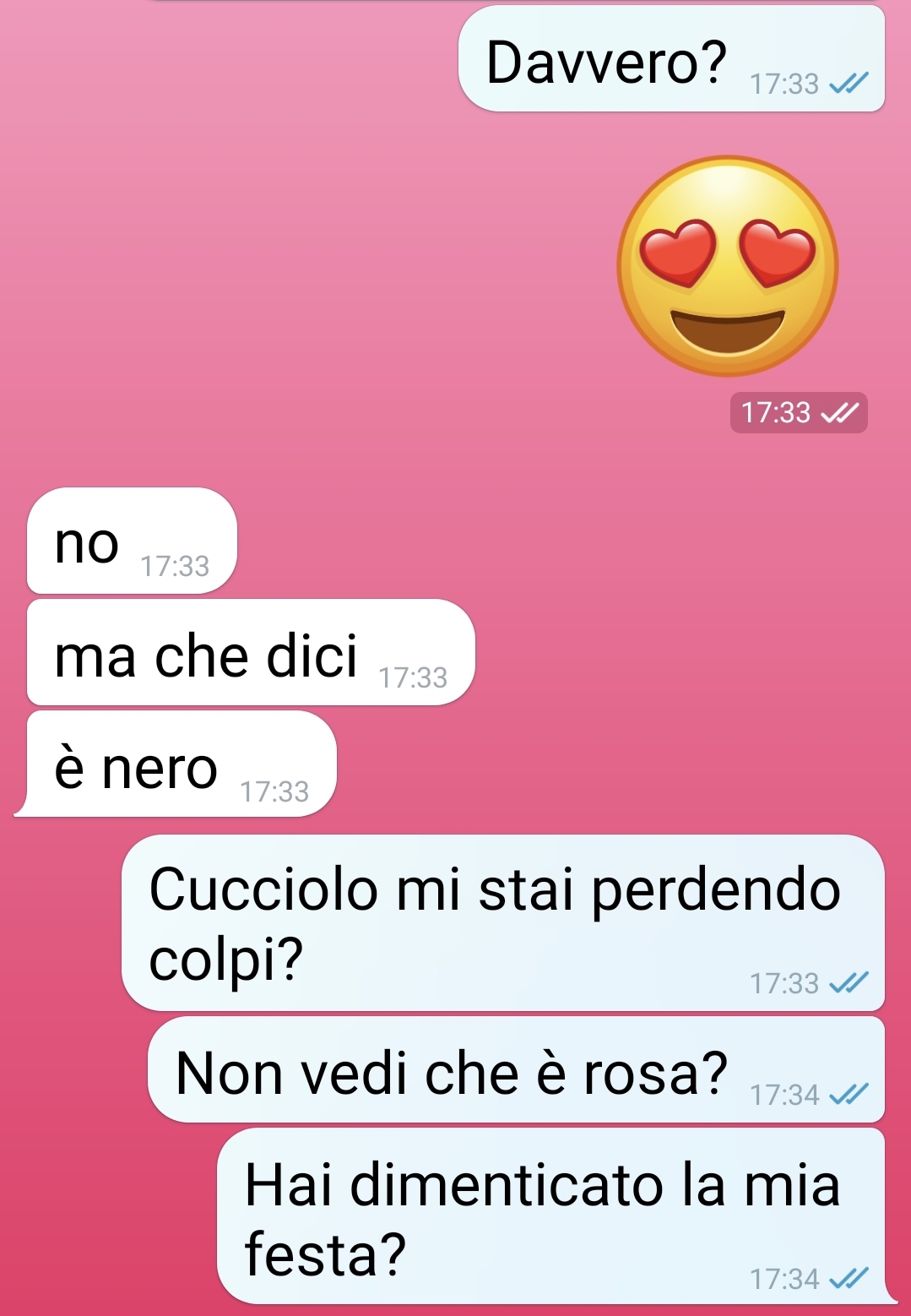
Task: Tap the 17:34 timestamp on 'Non vedi che è rosa?'
Action: point(784,1095)
